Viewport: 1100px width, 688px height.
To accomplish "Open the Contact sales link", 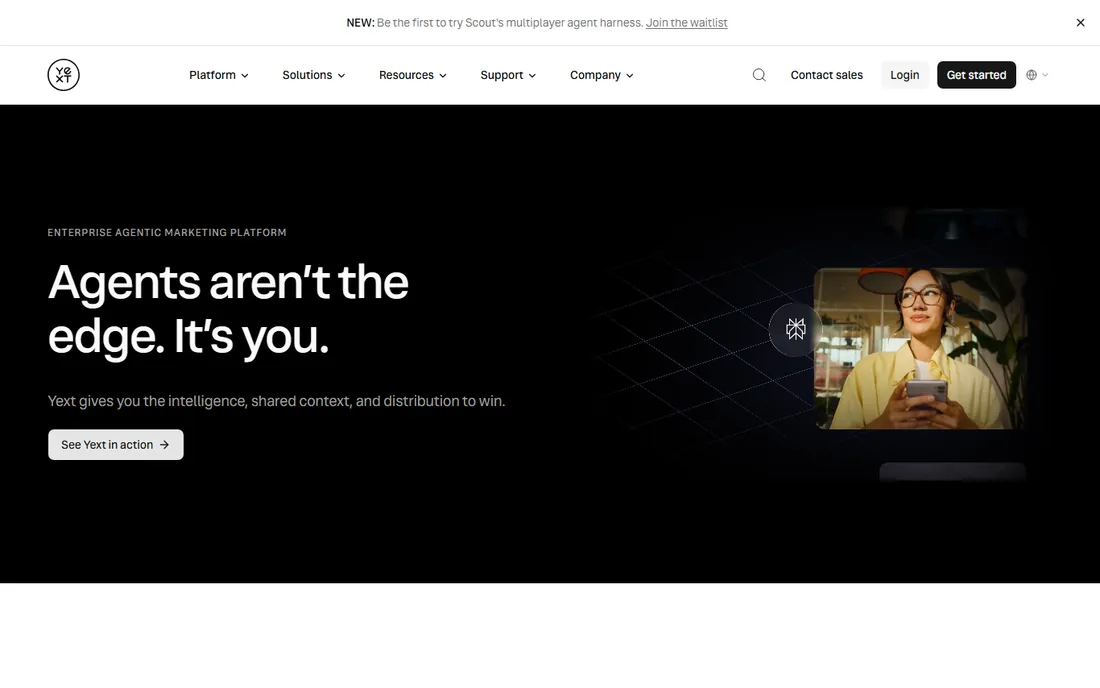I will pos(826,75).
